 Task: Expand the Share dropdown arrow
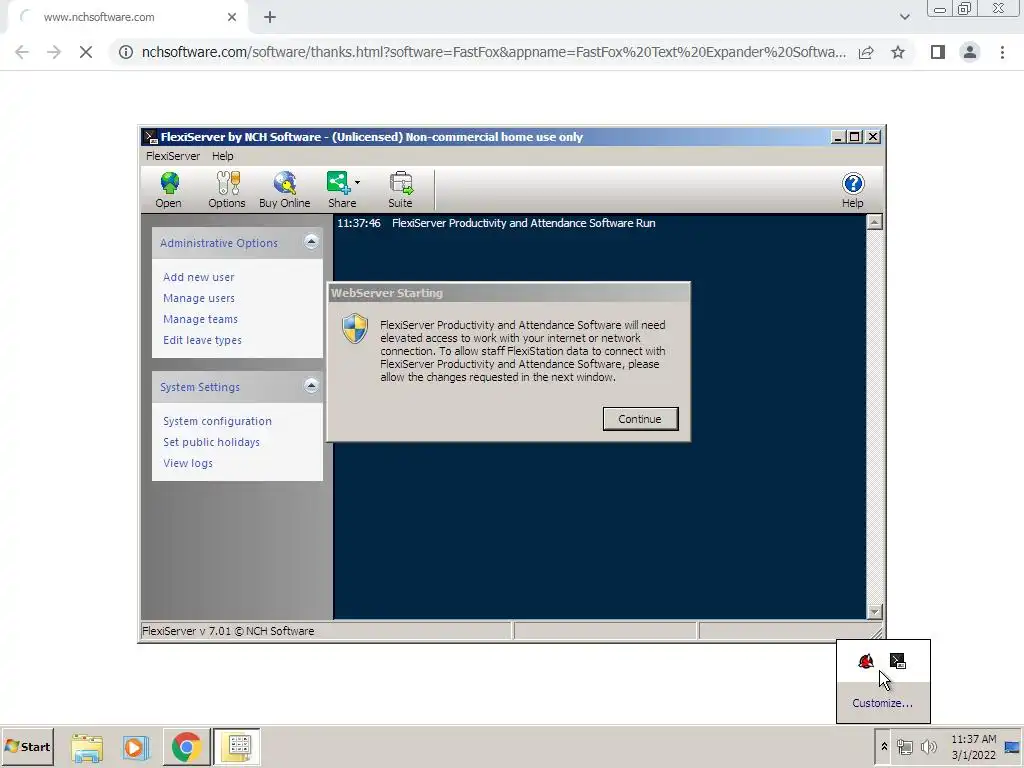(x=357, y=182)
